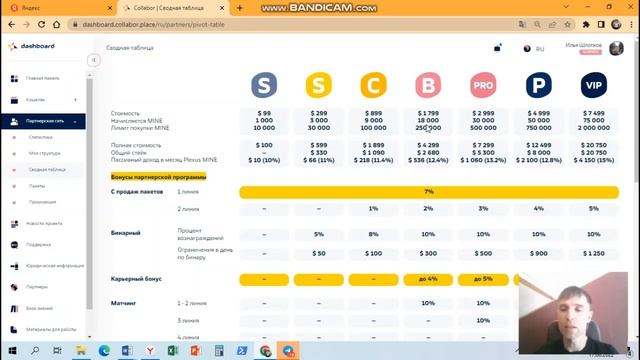This screenshot has width=640, height=360.
Task: Click the $ 1 250 binary limit value
Action: [x=594, y=253]
